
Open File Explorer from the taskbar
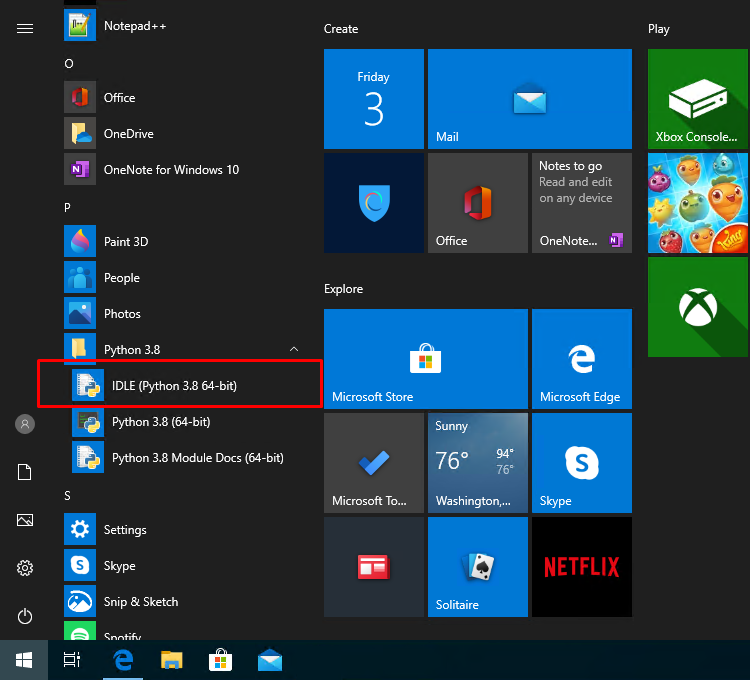[x=172, y=660]
